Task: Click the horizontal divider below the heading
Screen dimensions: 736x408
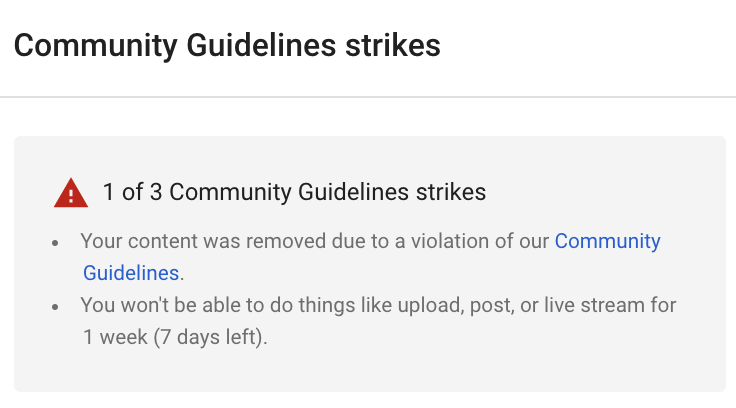Action: pos(368,97)
